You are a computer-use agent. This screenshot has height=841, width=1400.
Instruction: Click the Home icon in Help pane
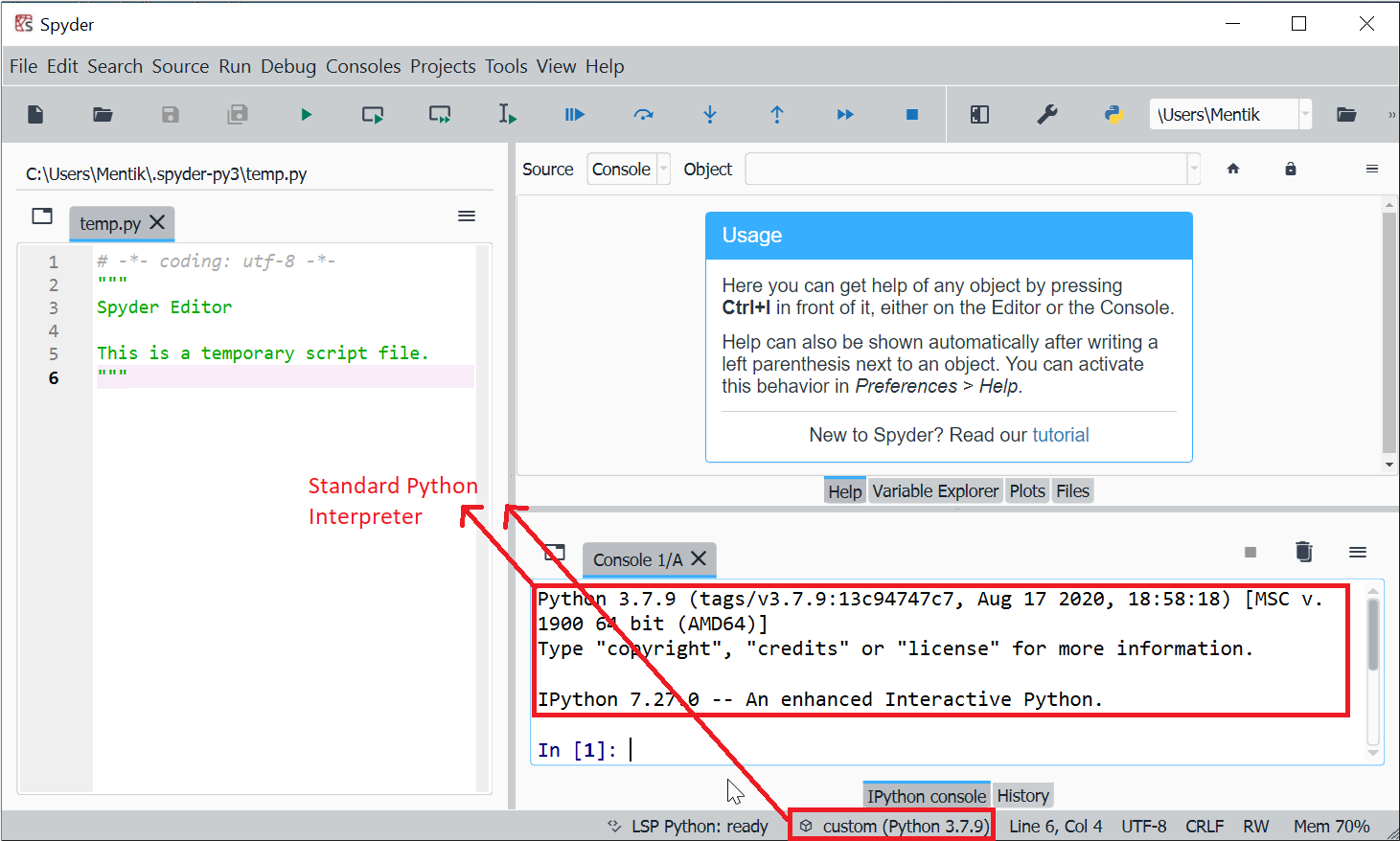tap(1233, 169)
